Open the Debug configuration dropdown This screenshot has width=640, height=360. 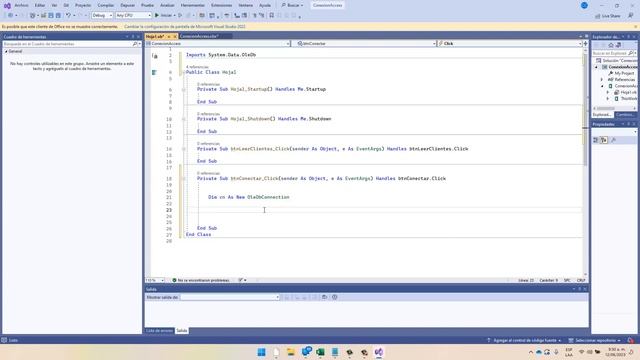pyautogui.click(x=102, y=16)
